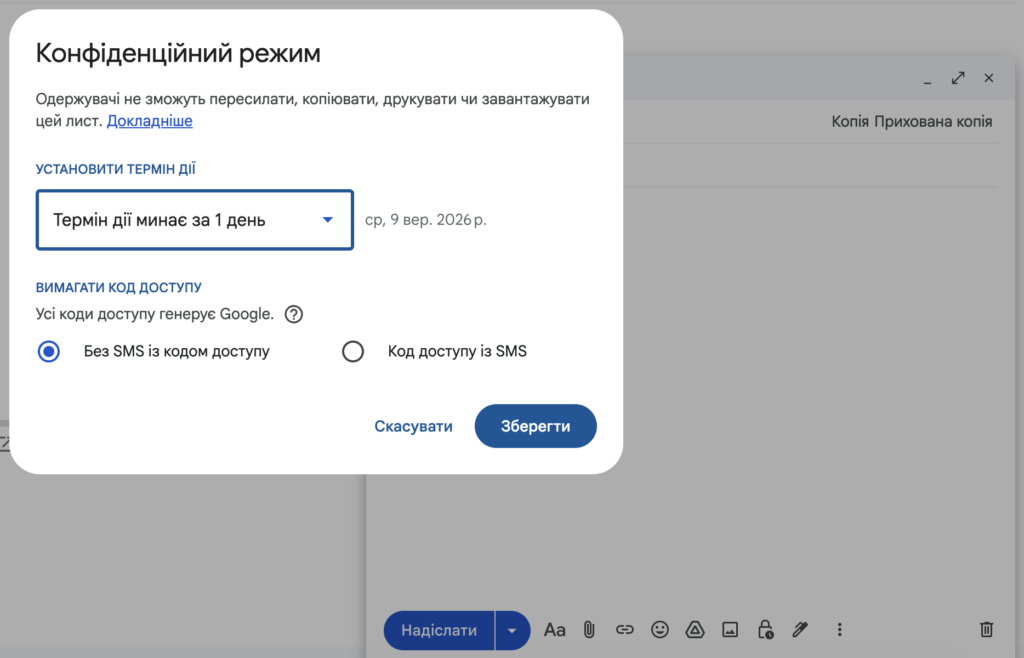
Task: Open the three-dot more options menu
Action: [840, 630]
